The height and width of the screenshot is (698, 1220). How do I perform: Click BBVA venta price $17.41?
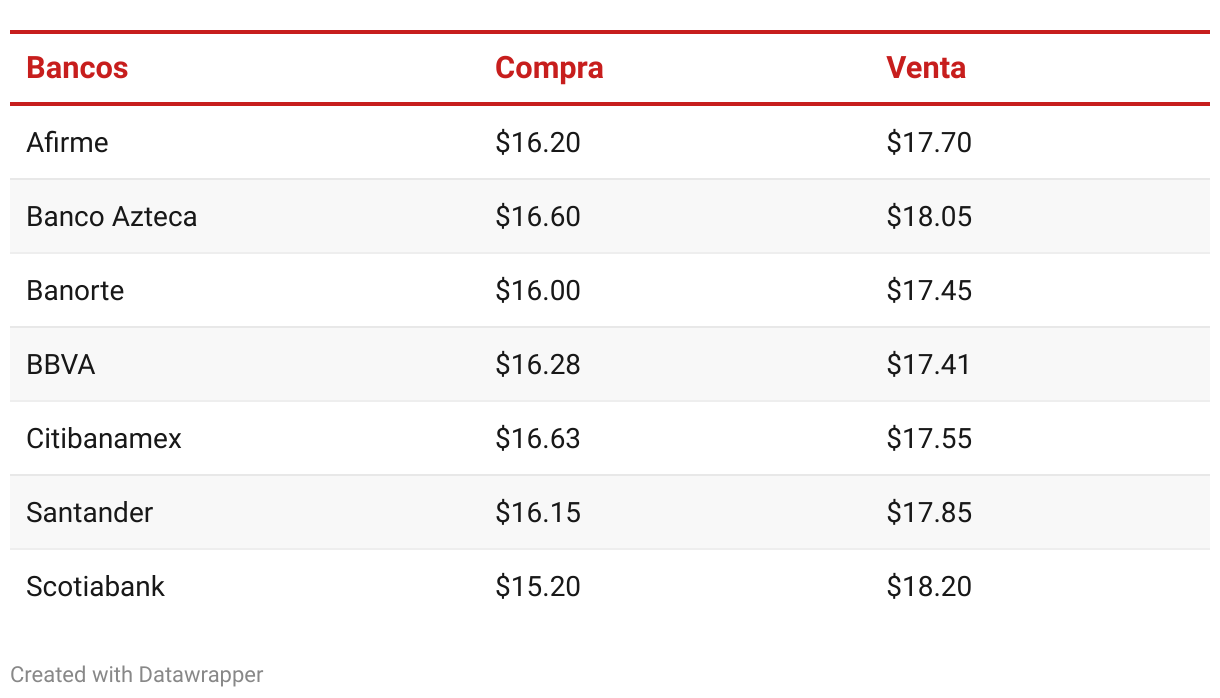pos(929,364)
